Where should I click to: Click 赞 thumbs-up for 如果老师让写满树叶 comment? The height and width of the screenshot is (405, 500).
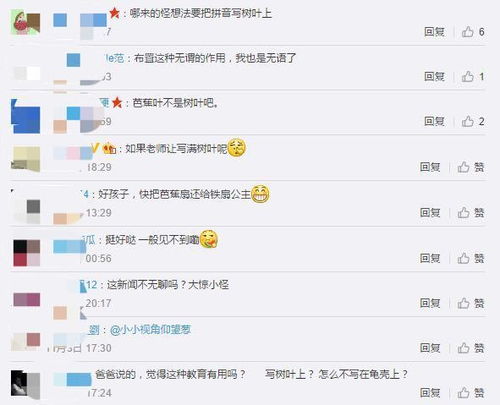[471, 167]
